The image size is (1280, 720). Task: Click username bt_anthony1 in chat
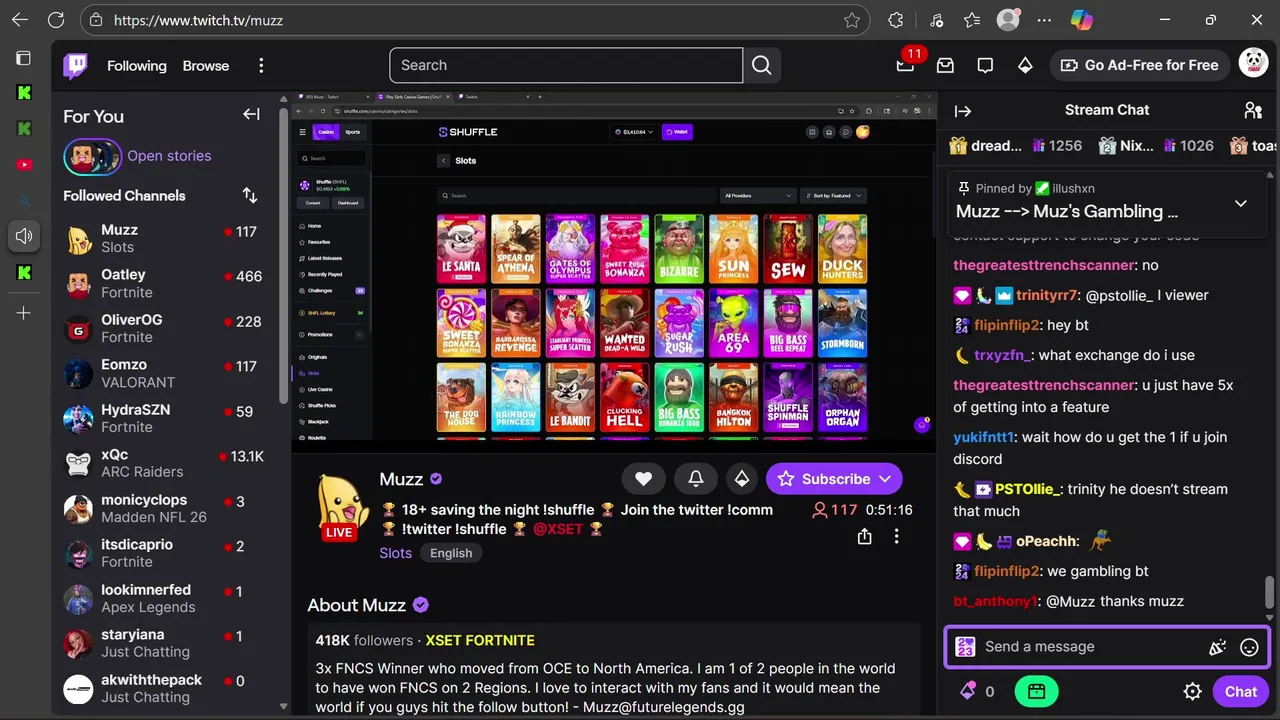point(995,601)
